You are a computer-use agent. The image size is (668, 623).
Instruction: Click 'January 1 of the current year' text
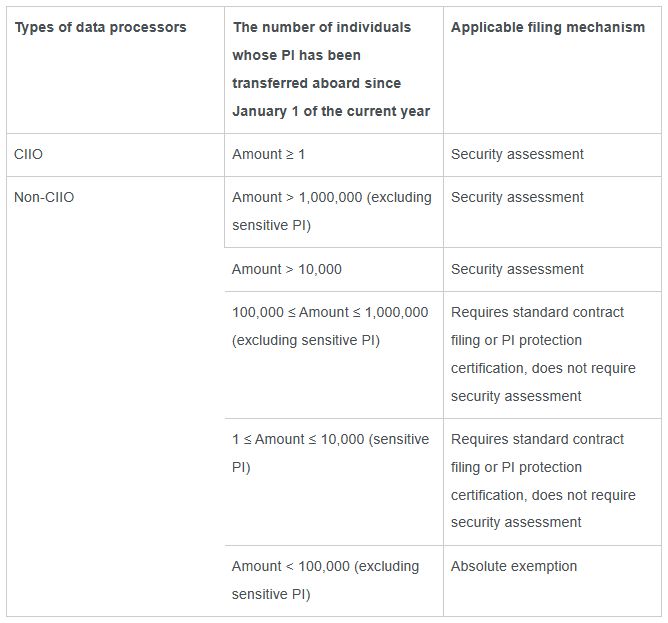pyautogui.click(x=331, y=111)
